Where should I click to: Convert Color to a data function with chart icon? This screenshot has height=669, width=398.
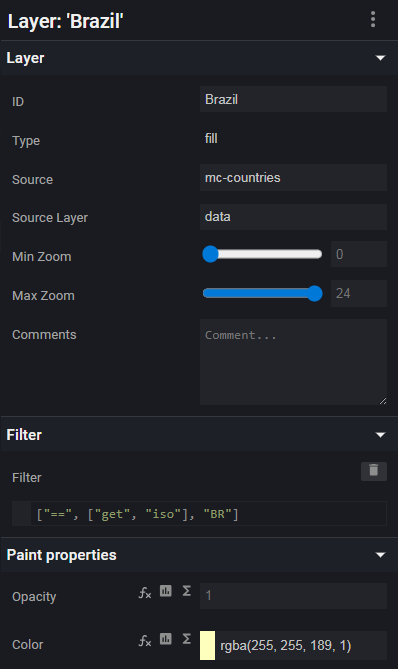coord(166,639)
